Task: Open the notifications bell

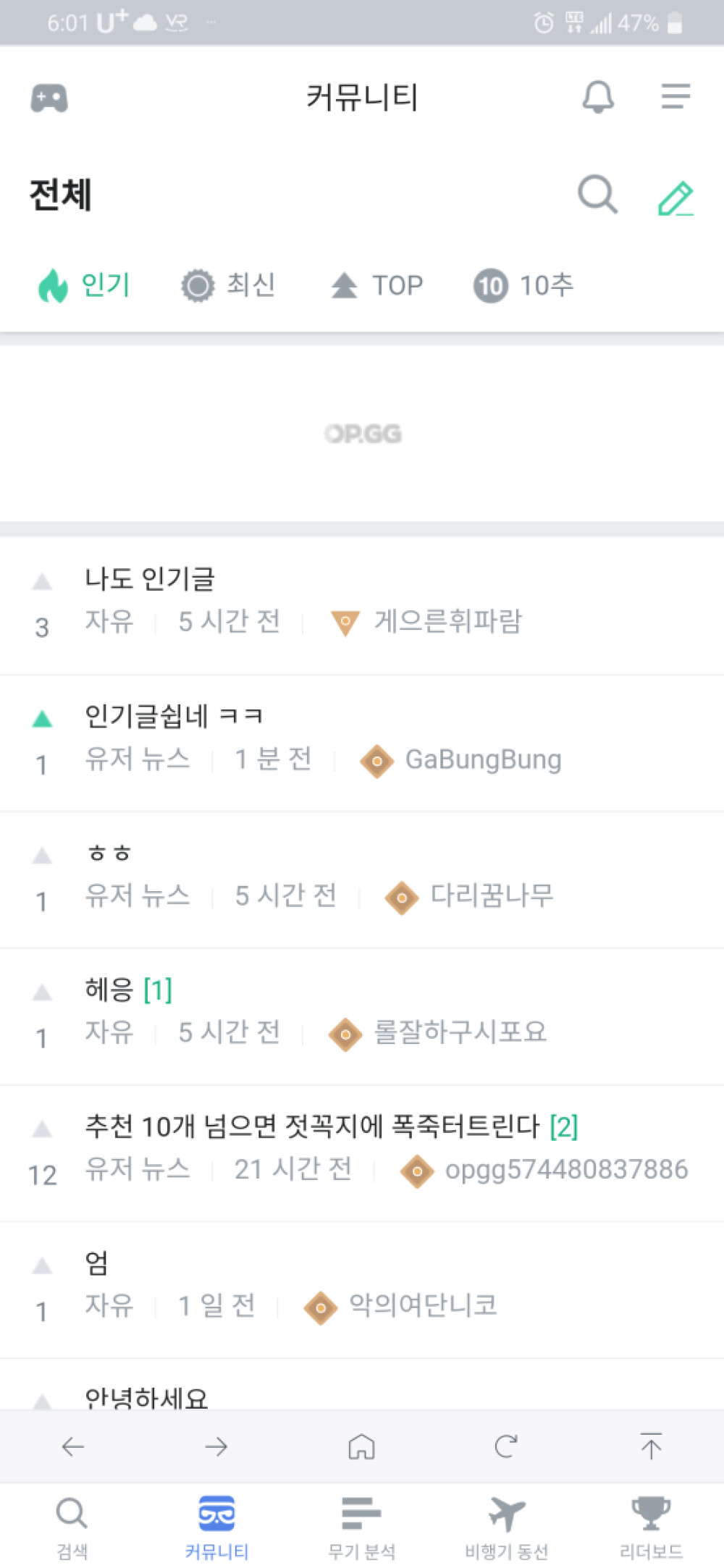Action: point(598,97)
